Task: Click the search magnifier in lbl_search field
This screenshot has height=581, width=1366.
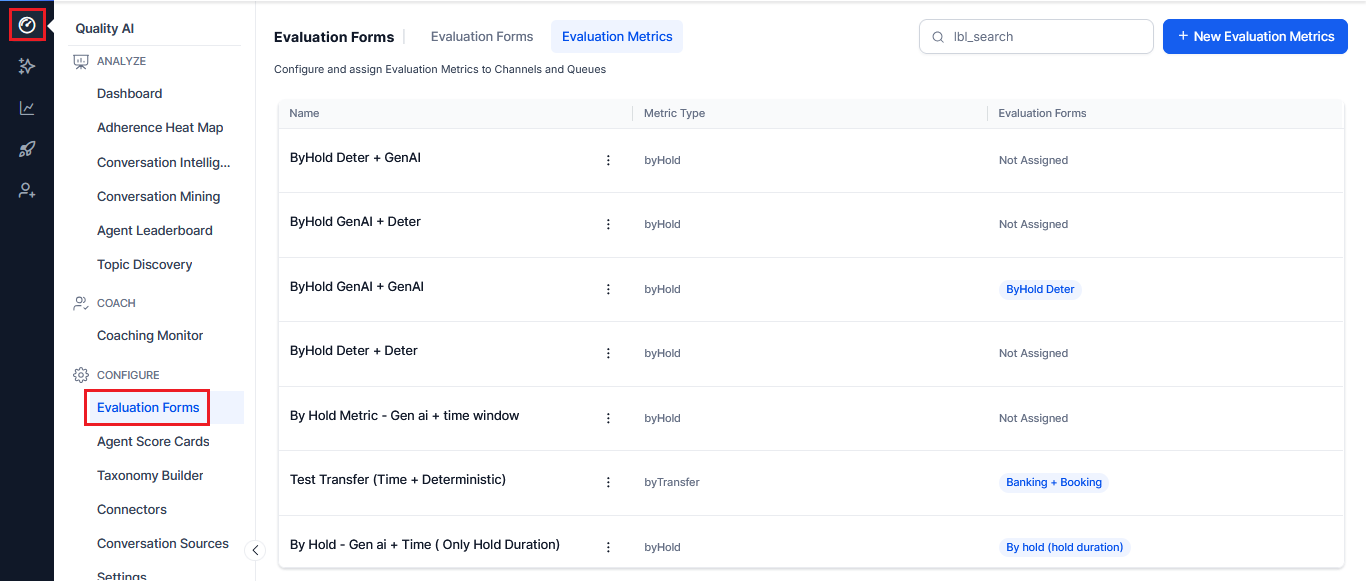Action: (x=937, y=36)
